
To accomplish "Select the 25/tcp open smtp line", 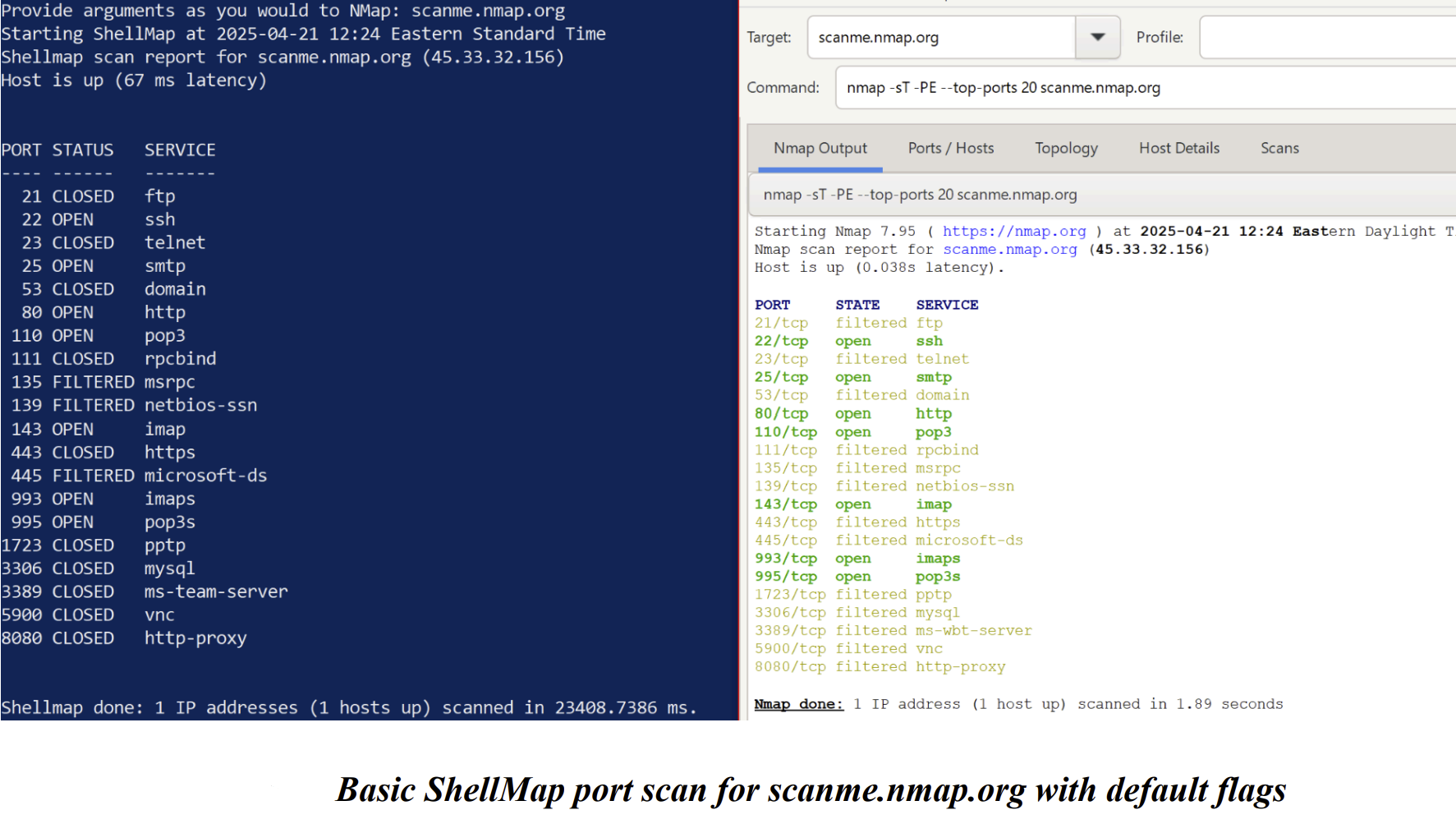I will [x=853, y=377].
